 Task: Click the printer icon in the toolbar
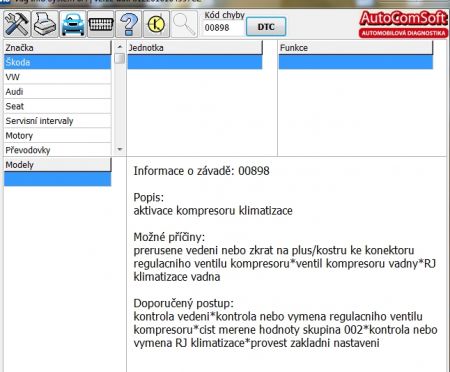click(45, 24)
